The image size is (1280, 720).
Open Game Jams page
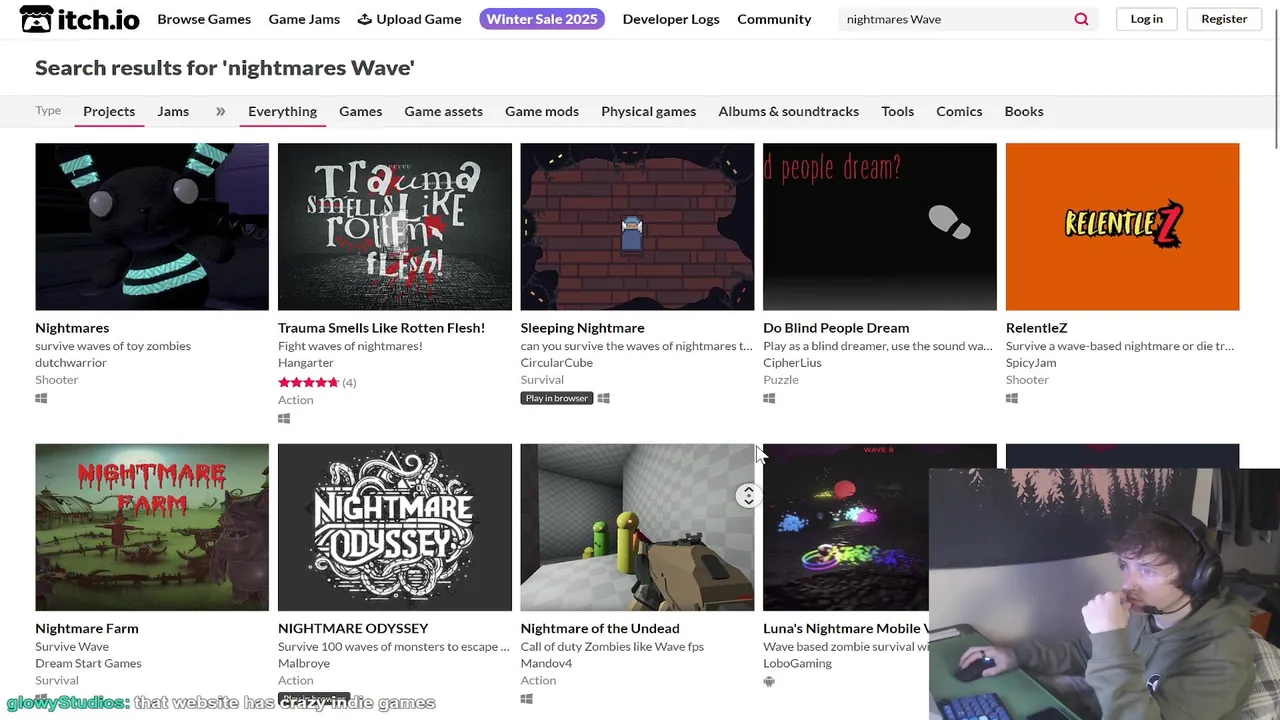point(304,19)
